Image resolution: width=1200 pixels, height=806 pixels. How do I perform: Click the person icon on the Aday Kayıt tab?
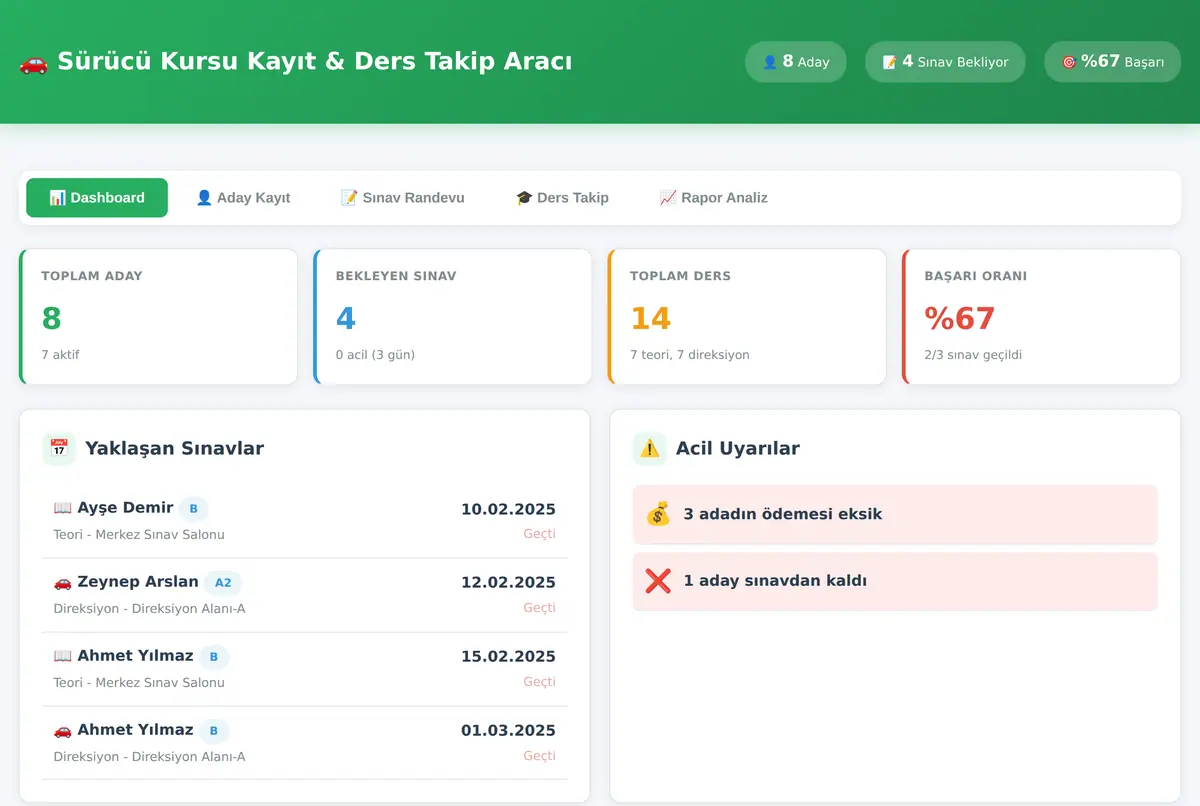coord(204,198)
